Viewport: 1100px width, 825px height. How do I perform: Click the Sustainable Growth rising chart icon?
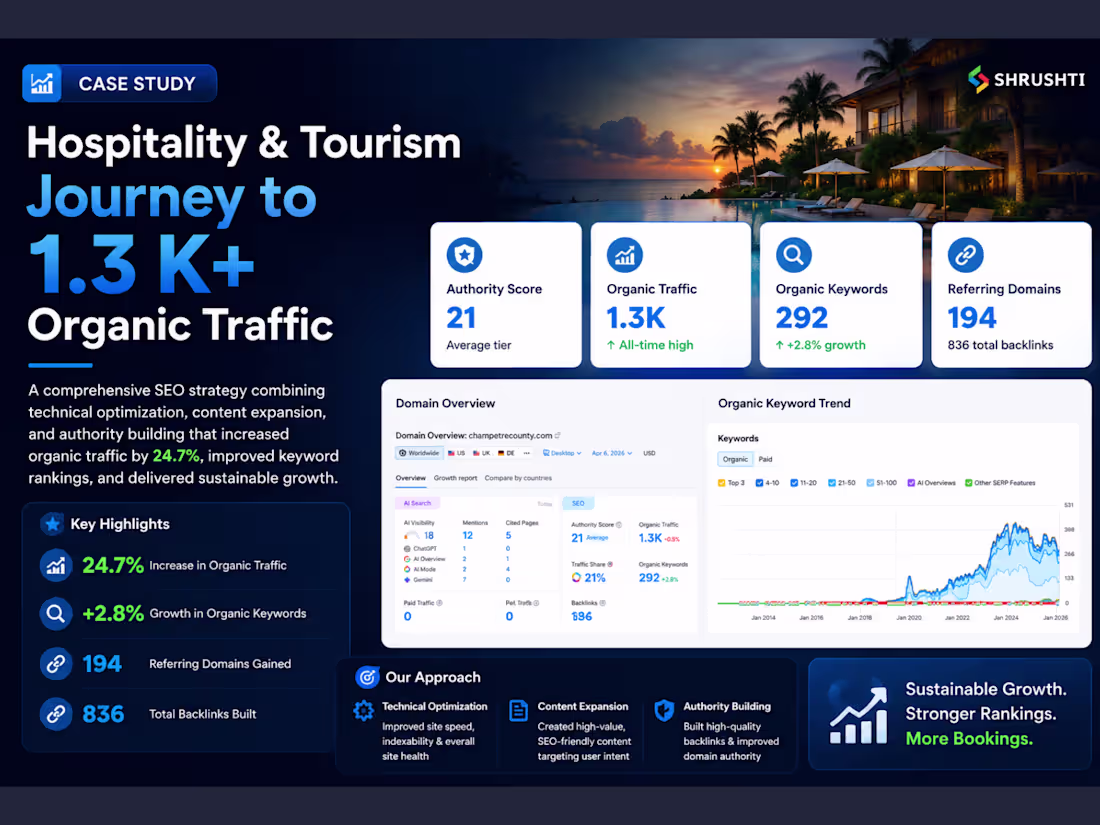(859, 715)
